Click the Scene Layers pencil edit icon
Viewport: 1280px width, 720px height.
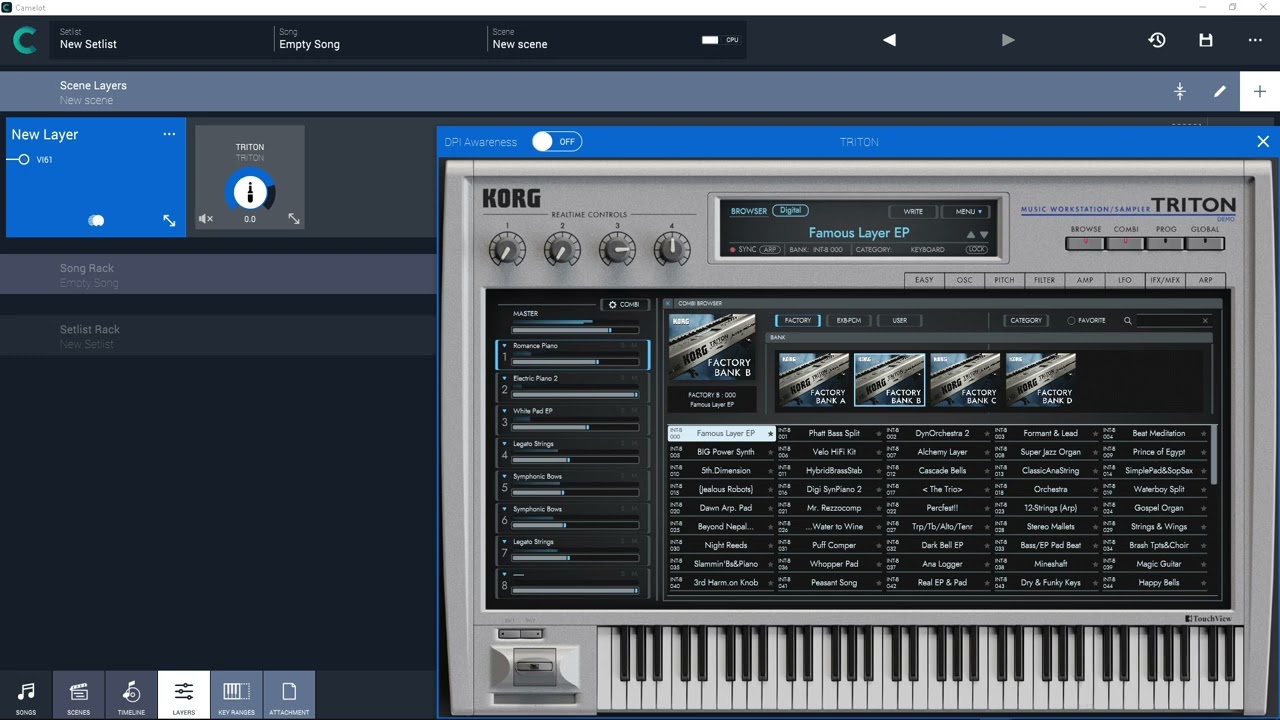pos(1220,91)
